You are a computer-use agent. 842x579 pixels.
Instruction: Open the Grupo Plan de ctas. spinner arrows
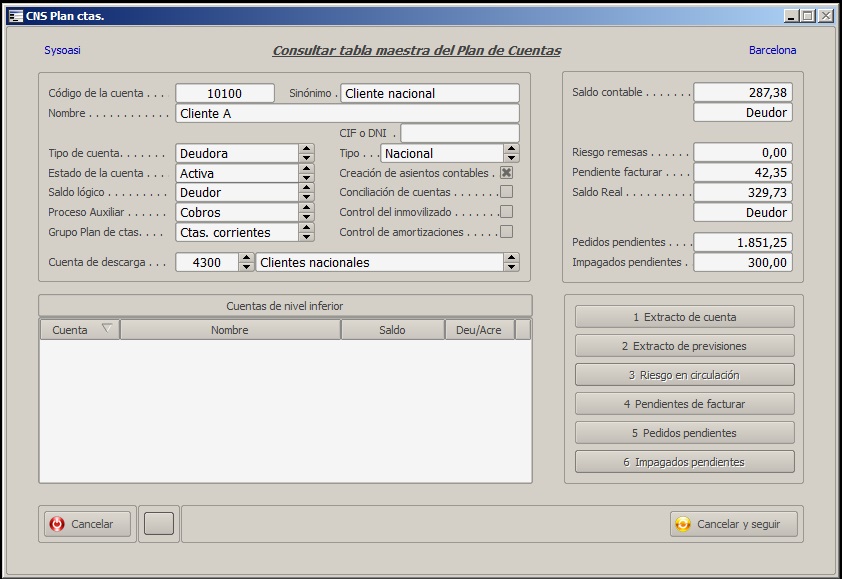[x=307, y=232]
